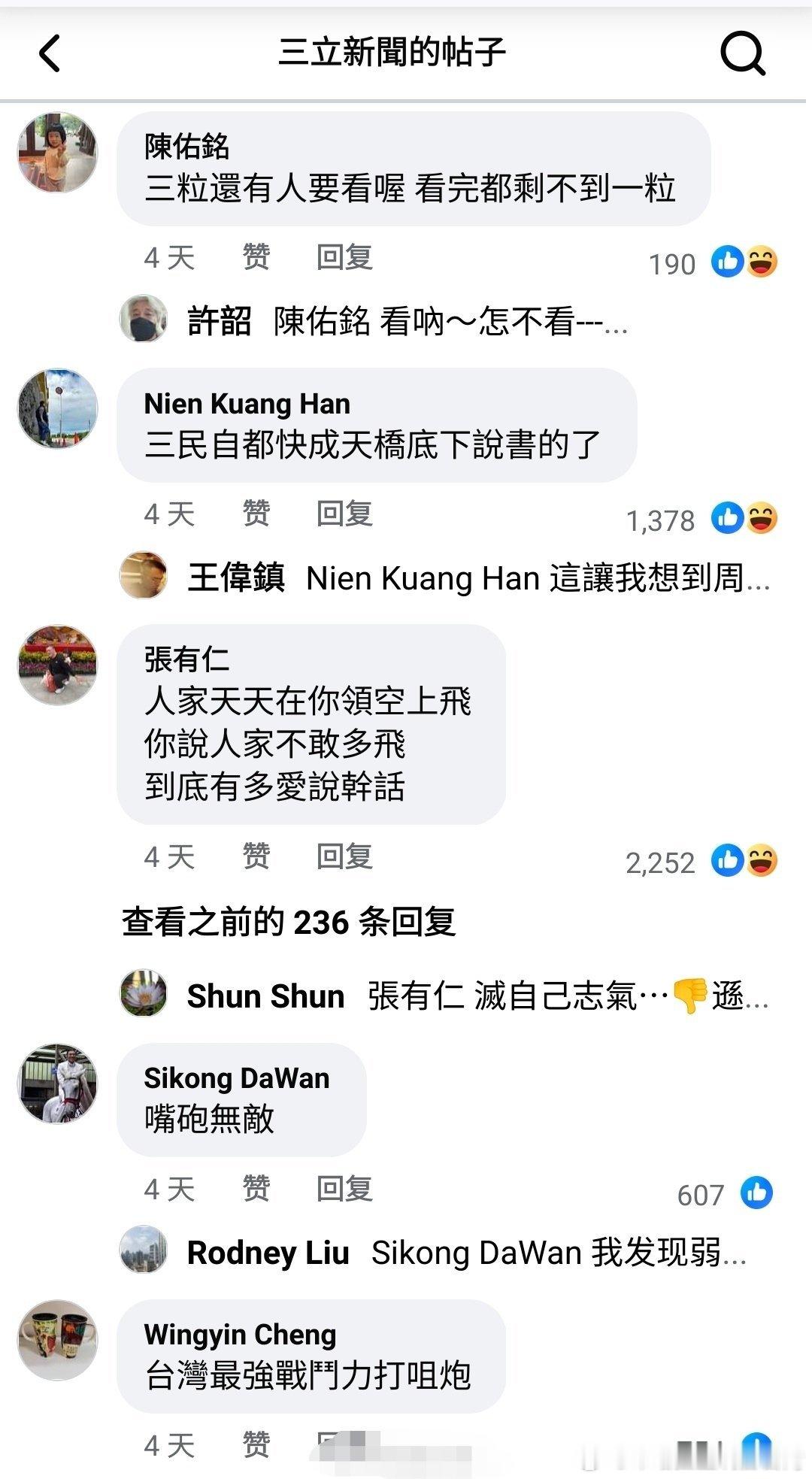The width and height of the screenshot is (812, 1479).
Task: Like Nien Kuang Han's comment with 赞
Action: point(256,514)
